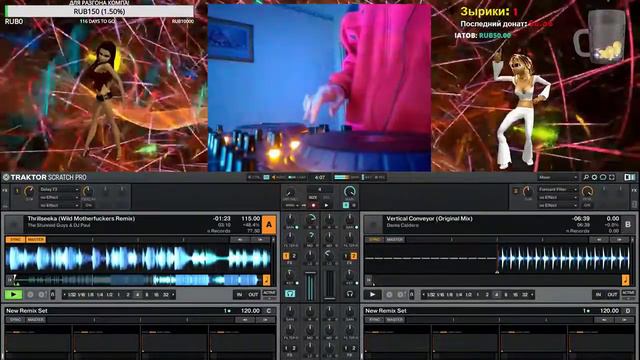The width and height of the screenshot is (640, 360).
Task: Click 'Vertical Conveyor (Original Mix)' track title
Action: click(429, 219)
